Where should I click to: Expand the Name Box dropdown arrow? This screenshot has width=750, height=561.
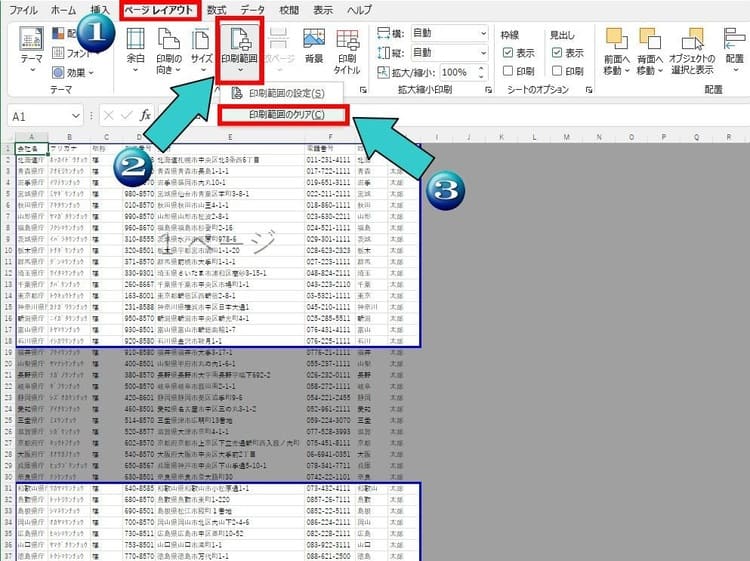click(x=76, y=116)
